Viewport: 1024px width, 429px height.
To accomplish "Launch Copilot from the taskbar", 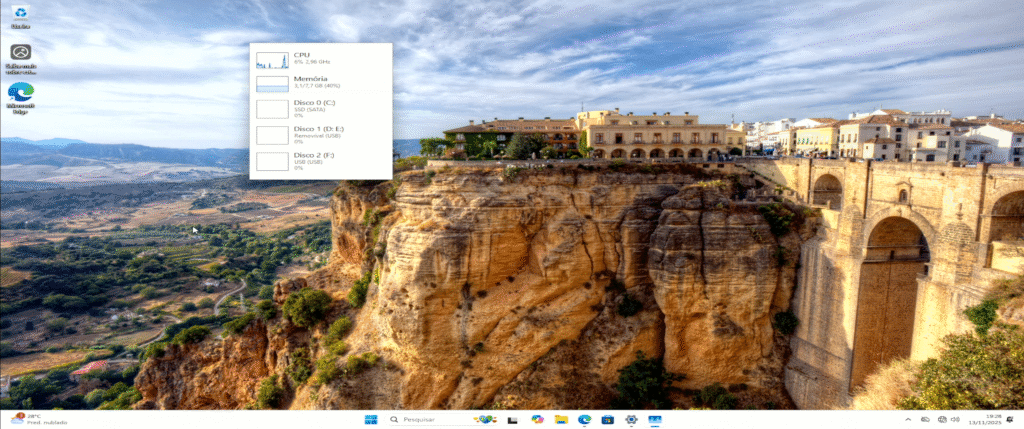I will pos(537,420).
